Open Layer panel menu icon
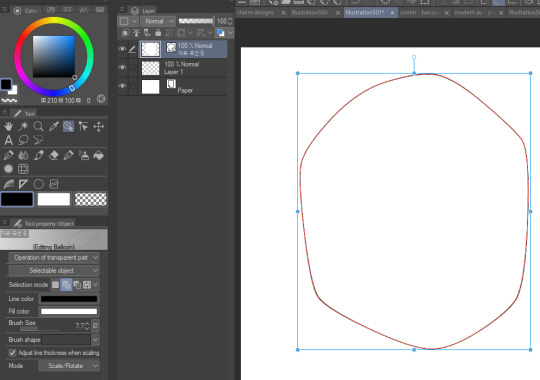The image size is (540, 380). click(122, 10)
